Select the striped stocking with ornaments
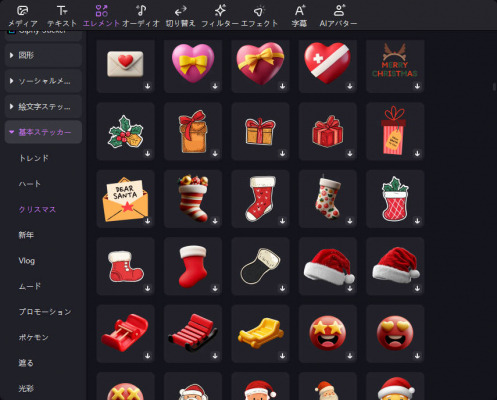 click(193, 199)
